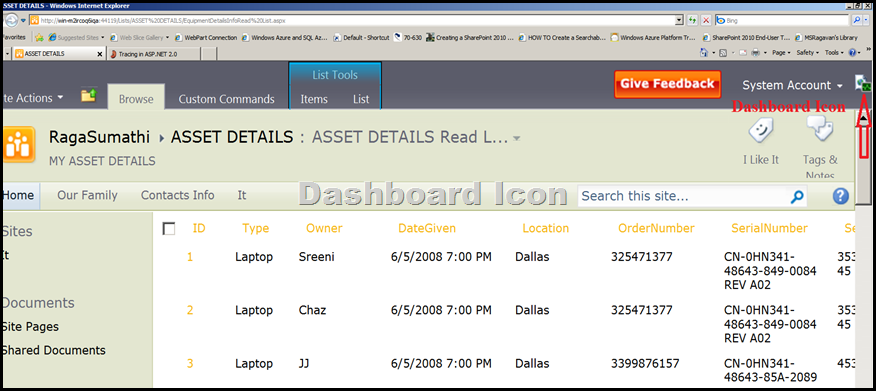Click the Navigate Up folder icon
Screen dimensions: 876x391
click(88, 96)
